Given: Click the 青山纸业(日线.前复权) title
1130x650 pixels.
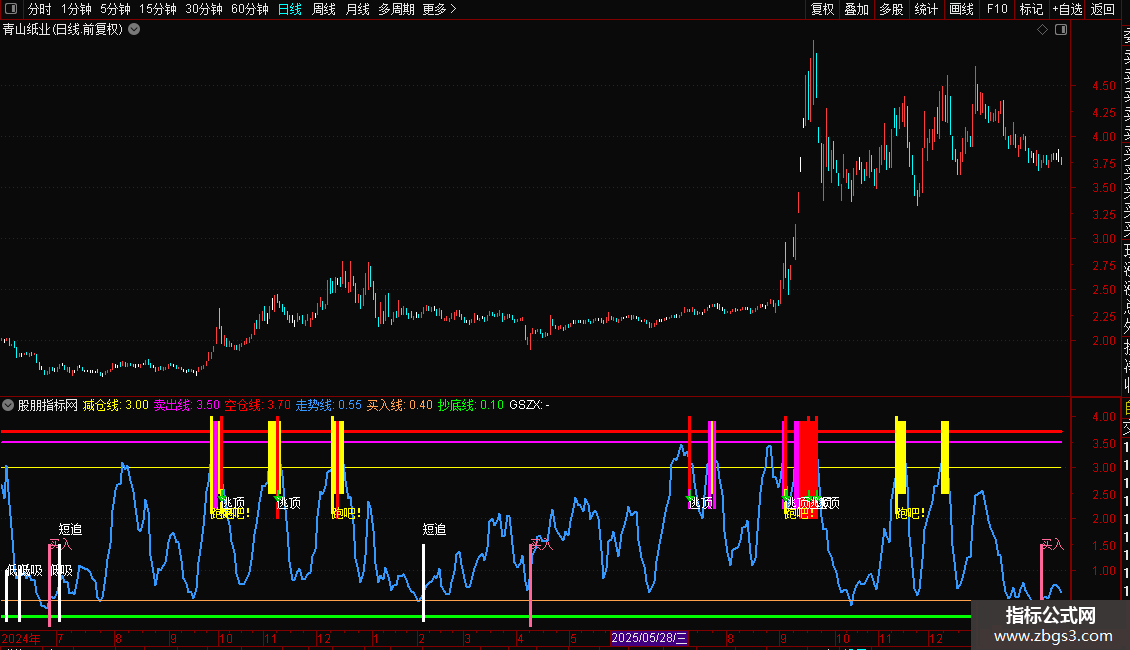Looking at the screenshot, I should [x=63, y=30].
